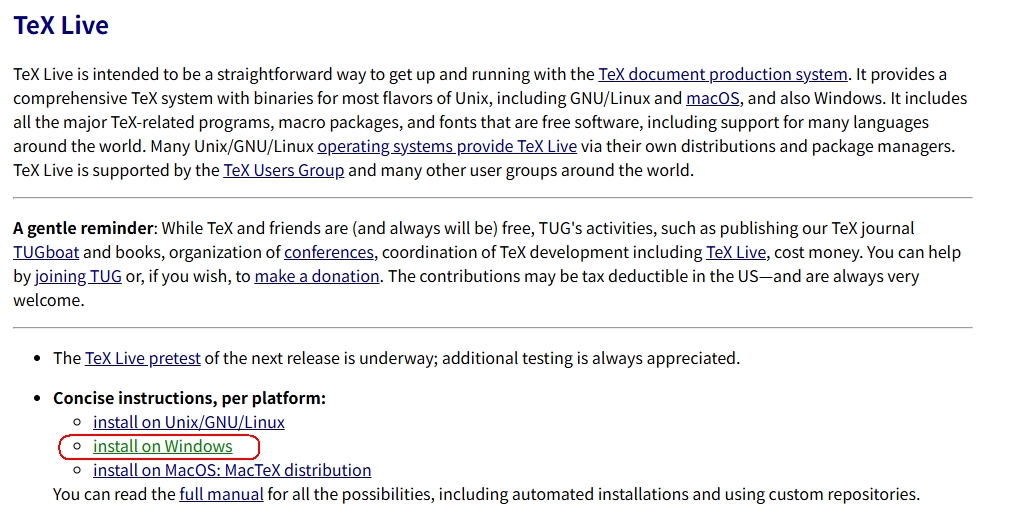
Task: Open the TUGboat journal link
Action: (46, 252)
